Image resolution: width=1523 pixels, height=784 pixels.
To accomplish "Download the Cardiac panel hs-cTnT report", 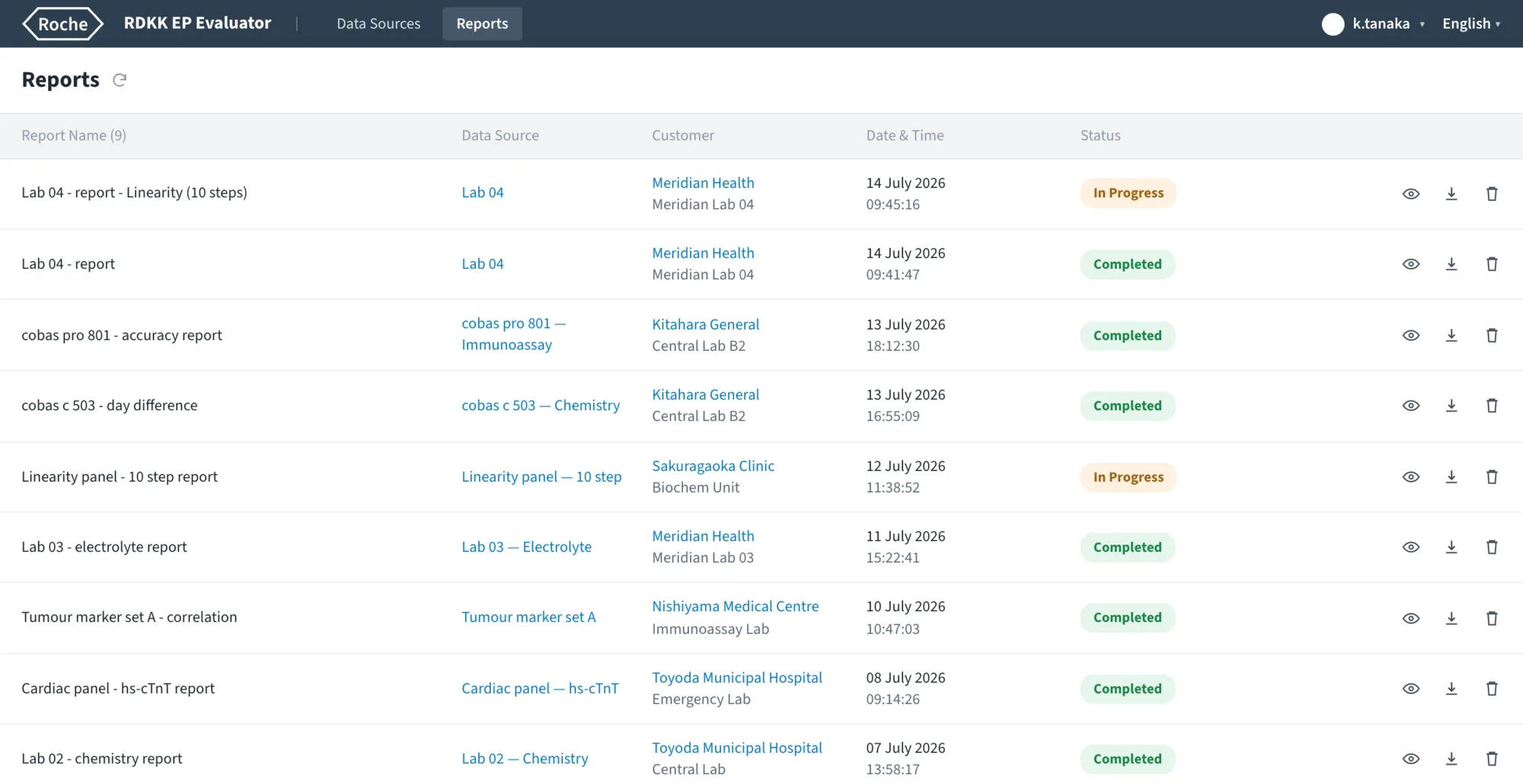I will pos(1451,689).
